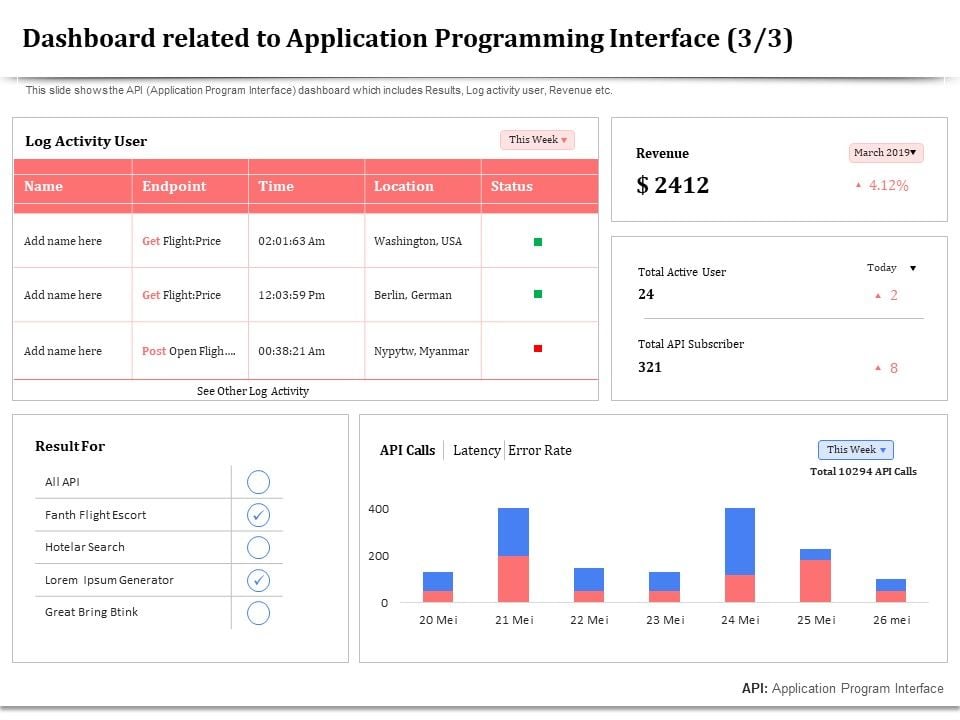Click the upward revenue growth arrow beside 4.12%

[x=860, y=186]
